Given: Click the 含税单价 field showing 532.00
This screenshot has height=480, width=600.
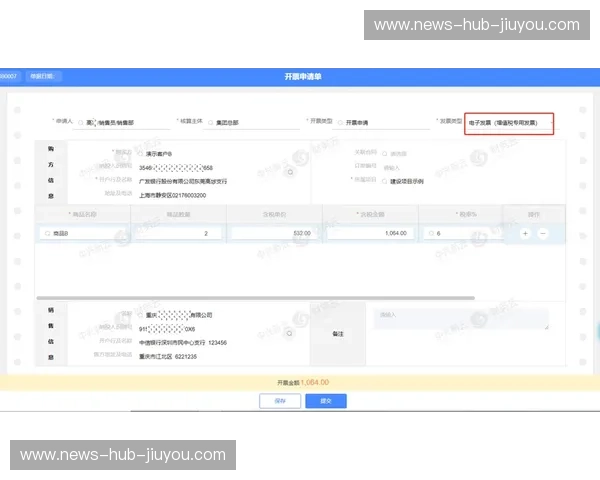Looking at the screenshot, I should pyautogui.click(x=272, y=232).
